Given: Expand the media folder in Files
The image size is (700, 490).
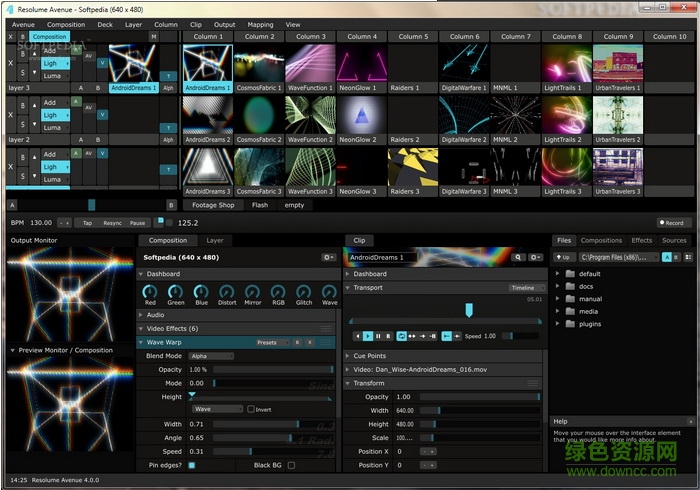Looking at the screenshot, I should [x=558, y=311].
